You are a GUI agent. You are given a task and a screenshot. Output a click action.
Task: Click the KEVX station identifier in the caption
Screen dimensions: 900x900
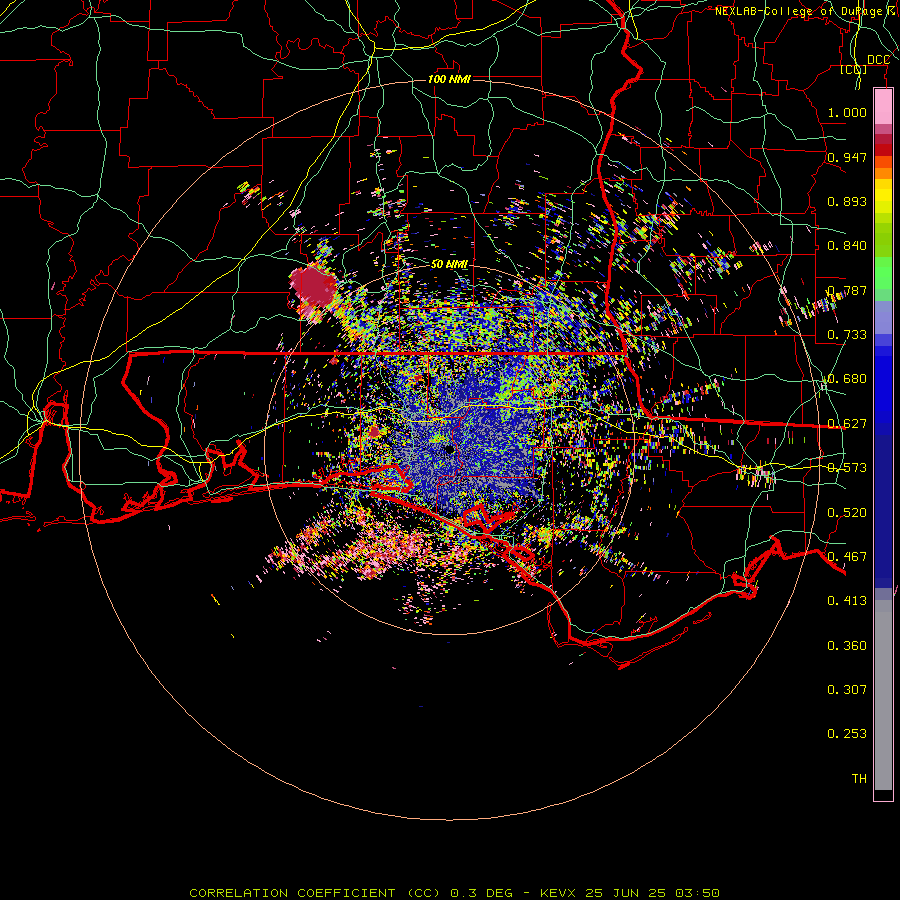point(557,893)
